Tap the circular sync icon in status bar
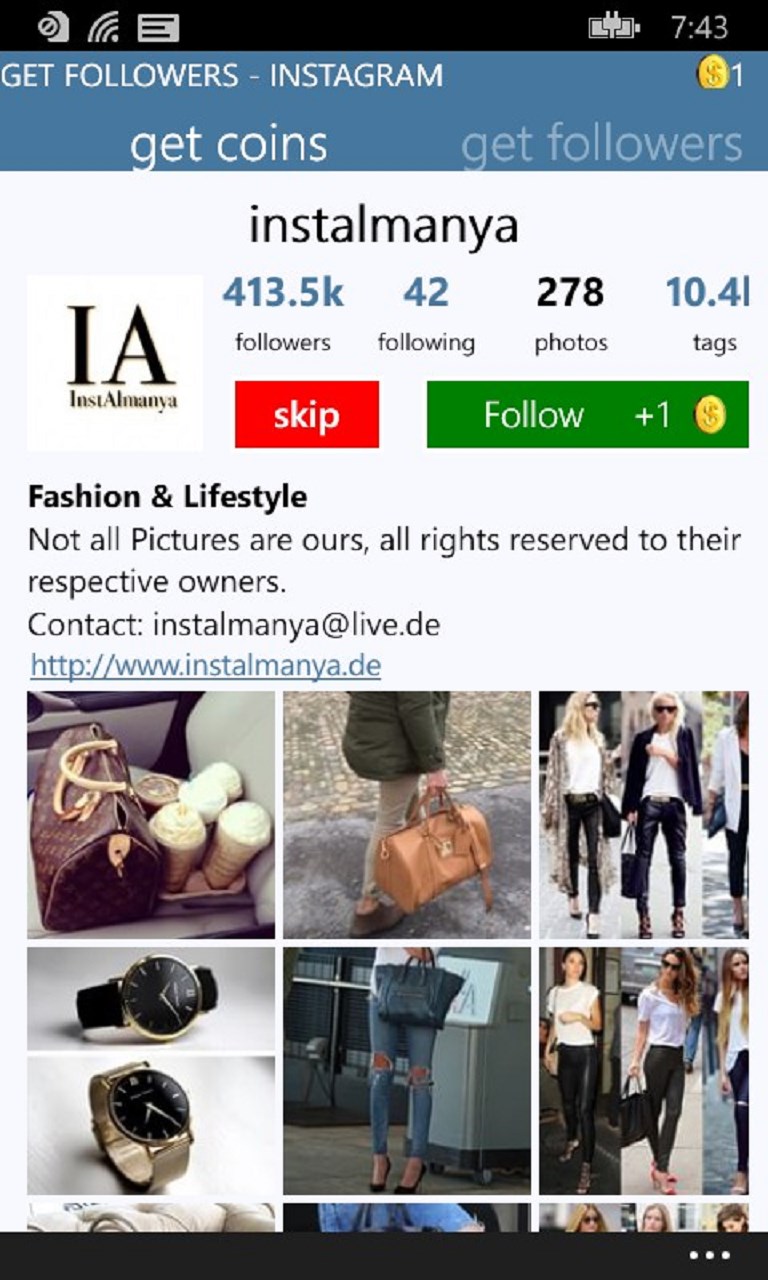 (x=54, y=27)
